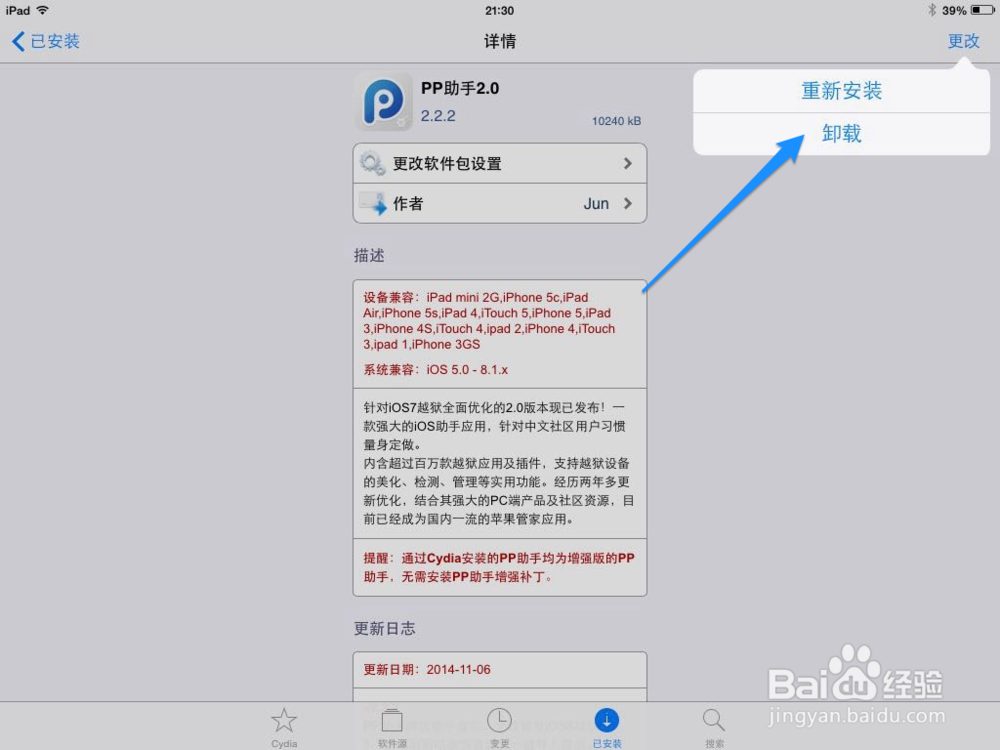Click 系统兼容: iOS 5.0 - 8.1.x text
Viewport: 1000px width, 750px height.
pos(436,370)
